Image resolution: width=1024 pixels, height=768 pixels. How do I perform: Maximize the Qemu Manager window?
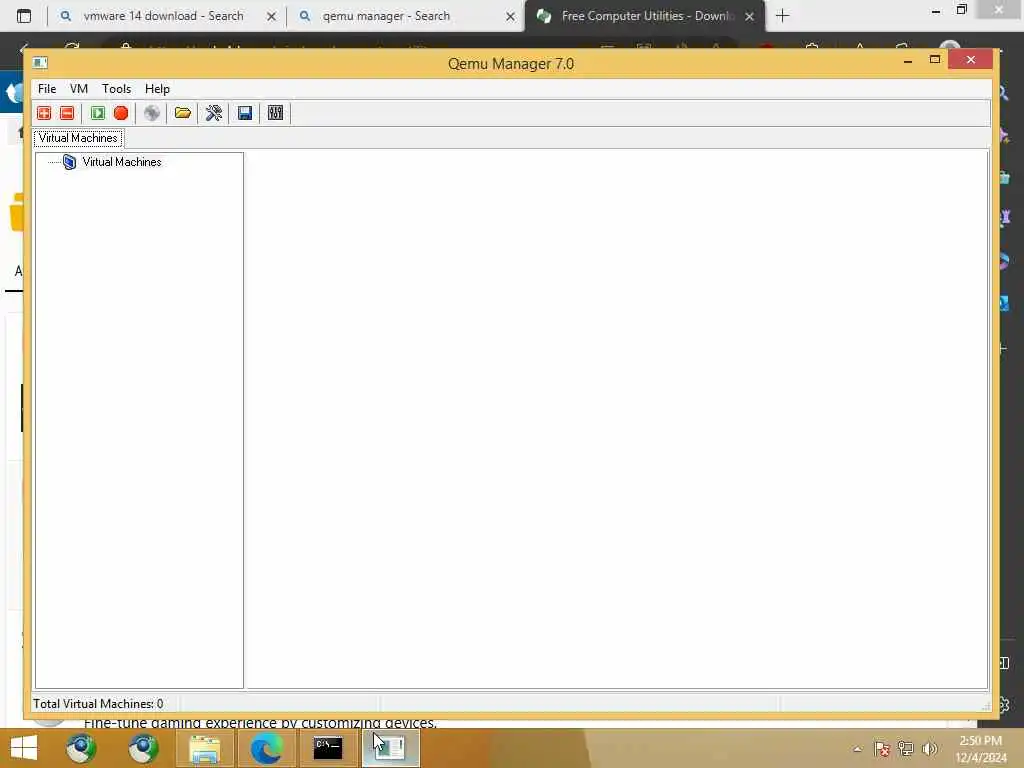click(x=935, y=60)
